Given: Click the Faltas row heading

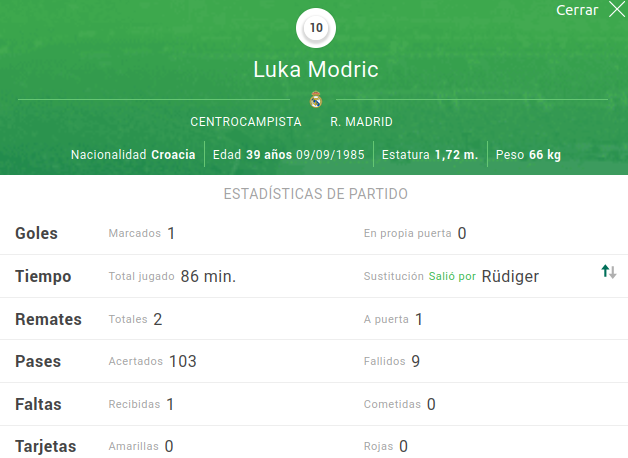Looking at the screenshot, I should [x=38, y=404].
